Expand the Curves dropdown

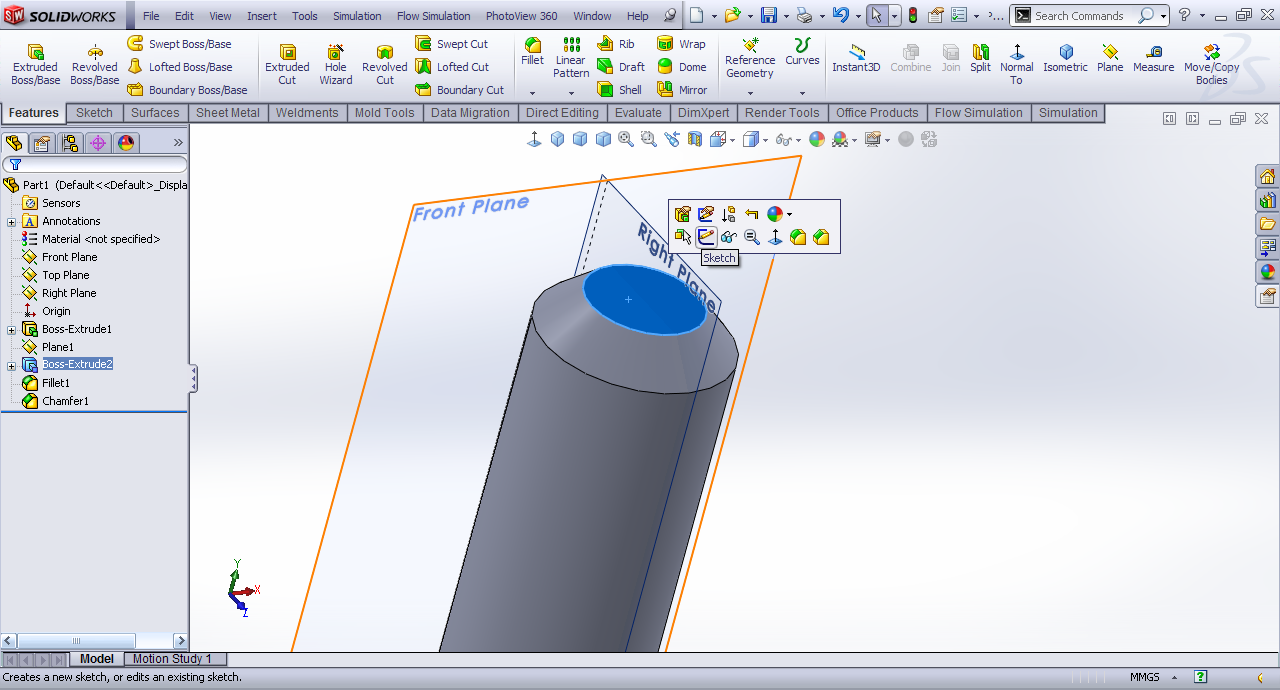[802, 93]
